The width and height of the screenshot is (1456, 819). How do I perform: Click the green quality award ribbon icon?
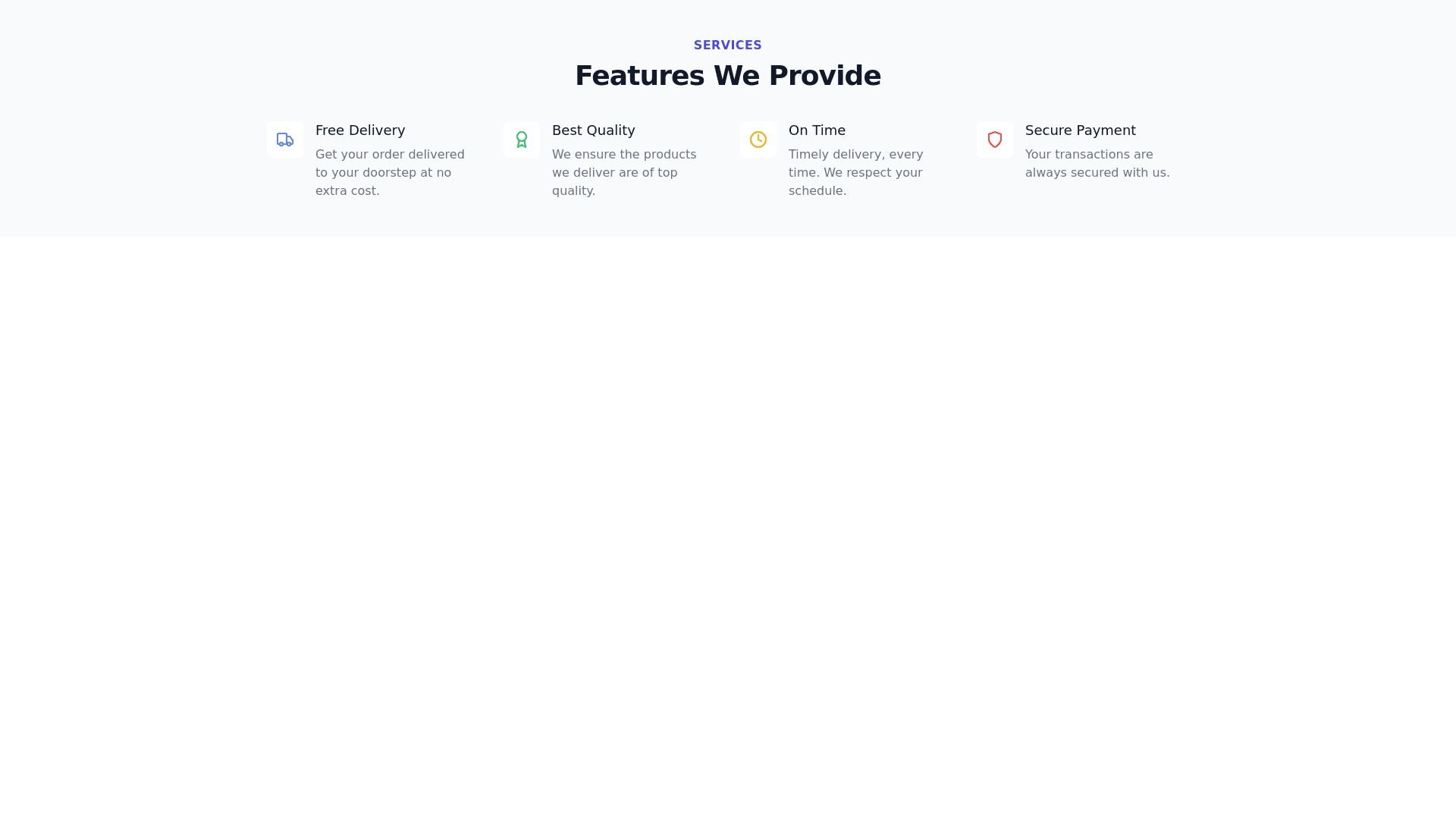[x=522, y=140]
